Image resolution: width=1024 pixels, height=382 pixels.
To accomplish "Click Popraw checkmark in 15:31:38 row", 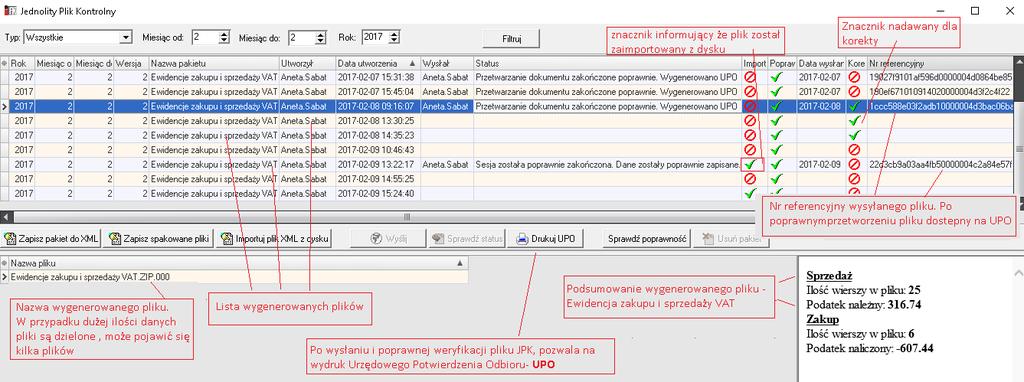I will click(x=776, y=77).
